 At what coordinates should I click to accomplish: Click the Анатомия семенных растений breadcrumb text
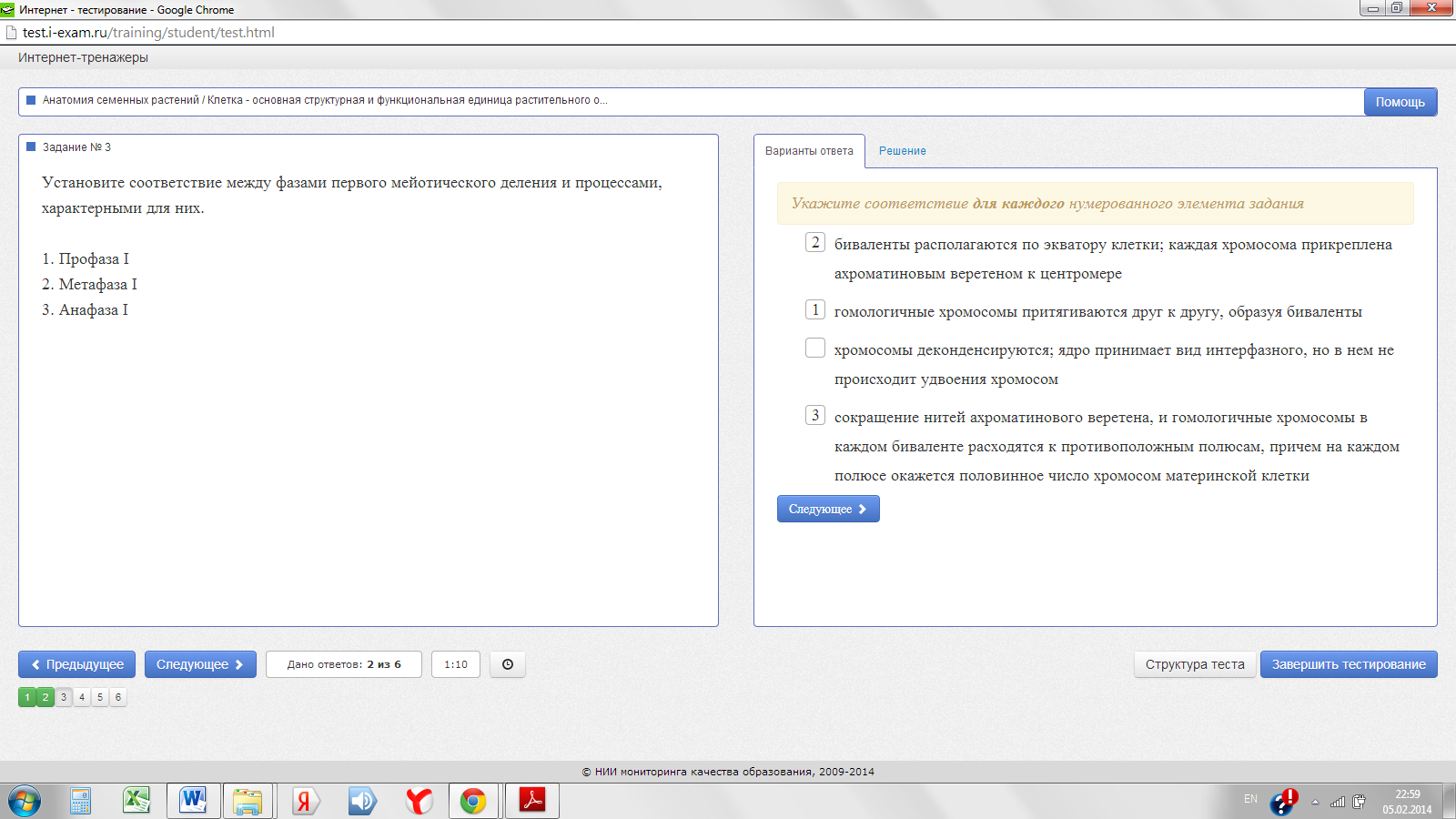325,100
